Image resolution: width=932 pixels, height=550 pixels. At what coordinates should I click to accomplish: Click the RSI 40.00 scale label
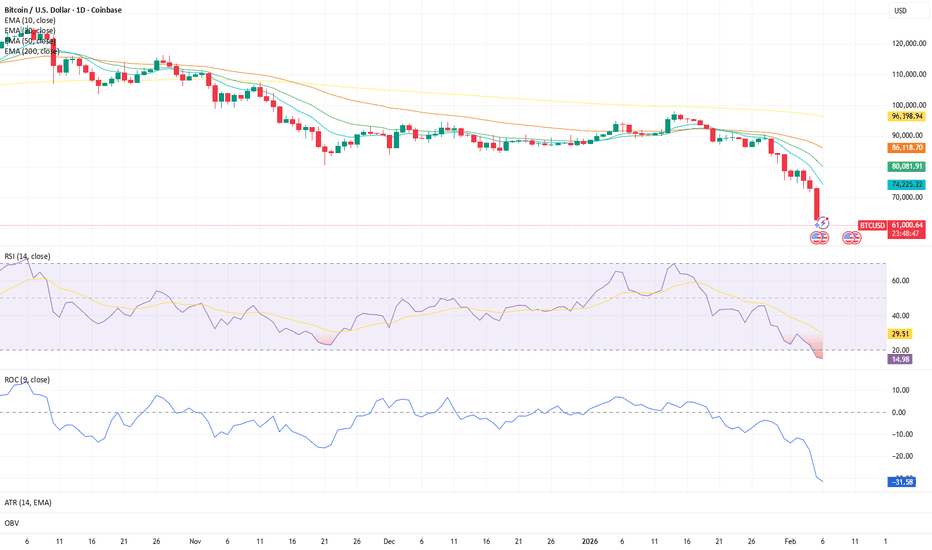[x=900, y=316]
